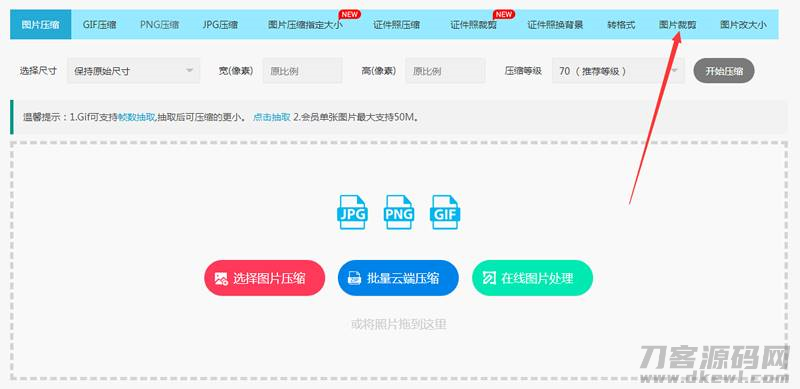Click the 点击抽取 link
800x389 pixels.
[272, 117]
